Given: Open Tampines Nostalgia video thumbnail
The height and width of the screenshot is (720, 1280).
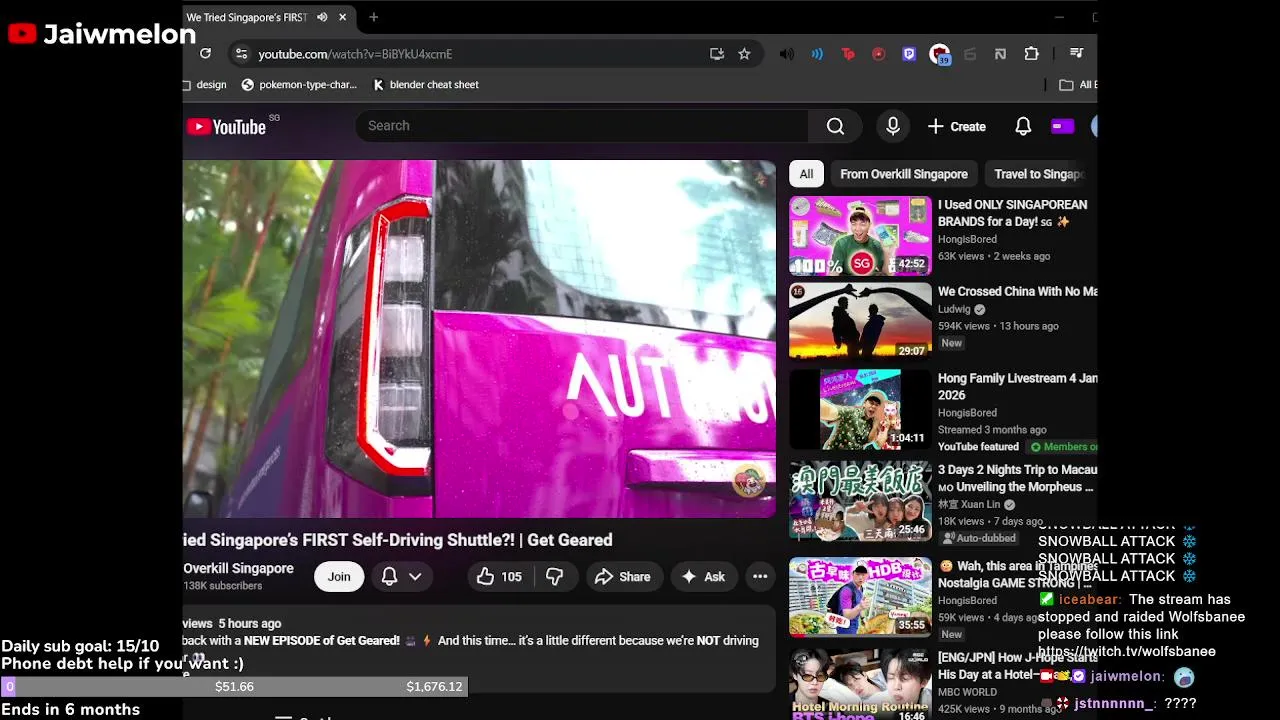Looking at the screenshot, I should coord(860,596).
